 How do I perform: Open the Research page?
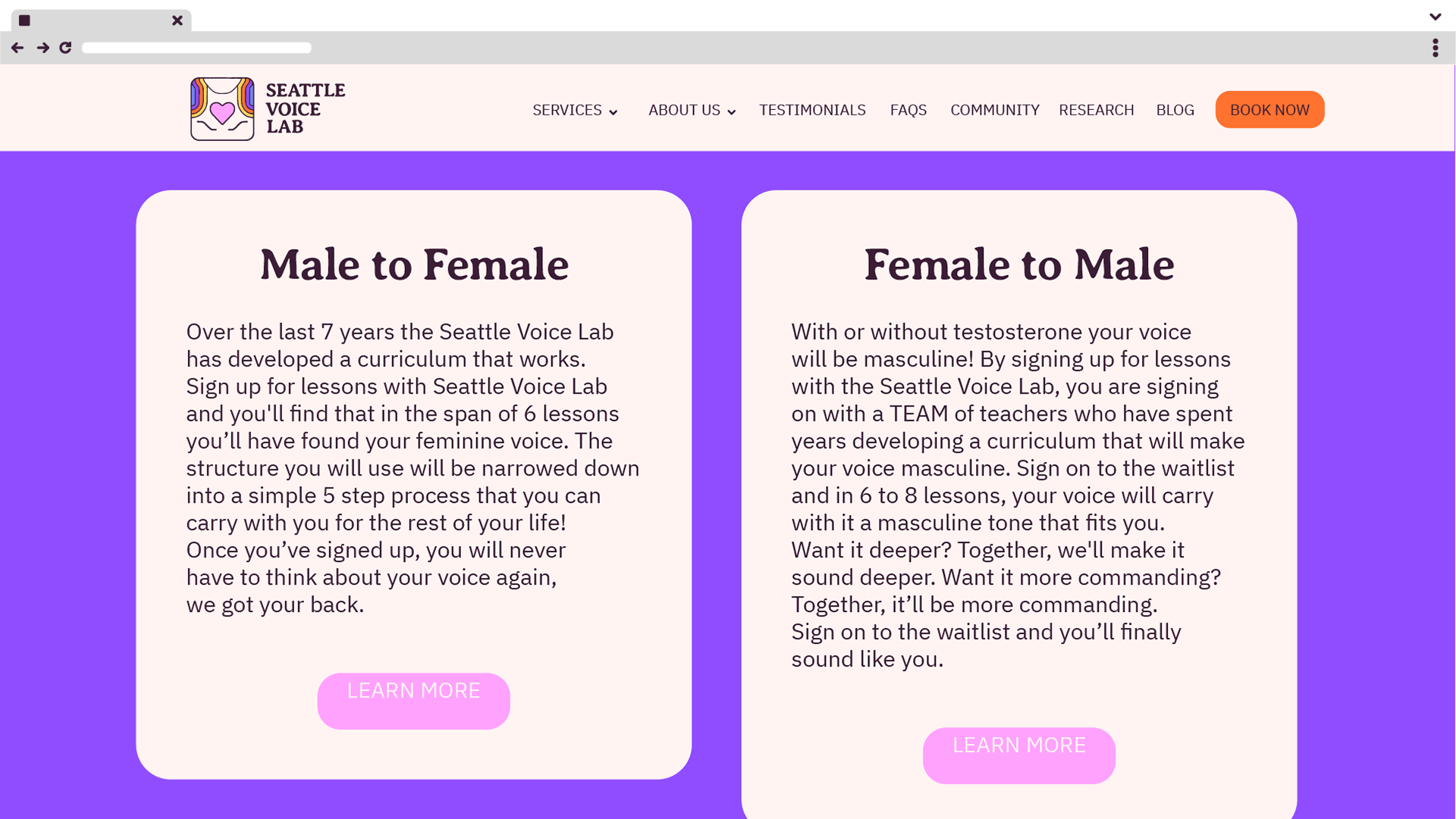coord(1097,110)
